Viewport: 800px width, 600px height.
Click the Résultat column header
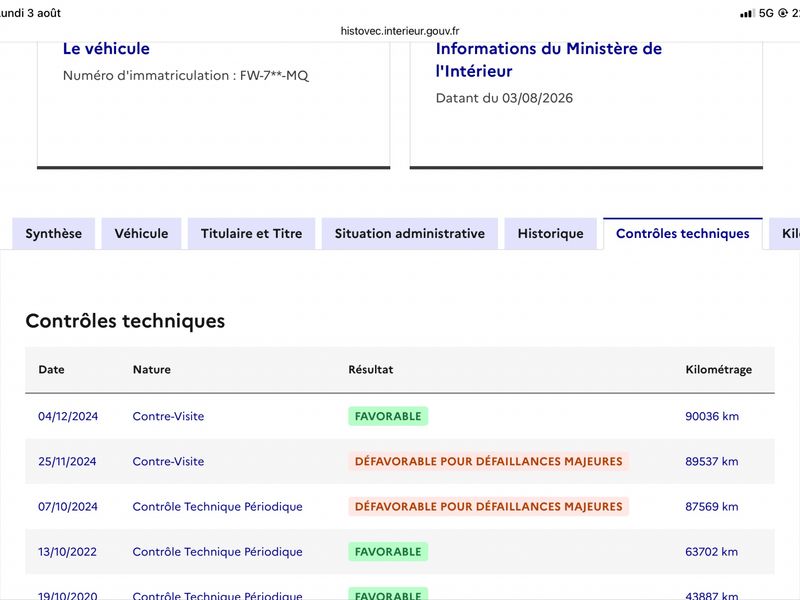click(371, 369)
